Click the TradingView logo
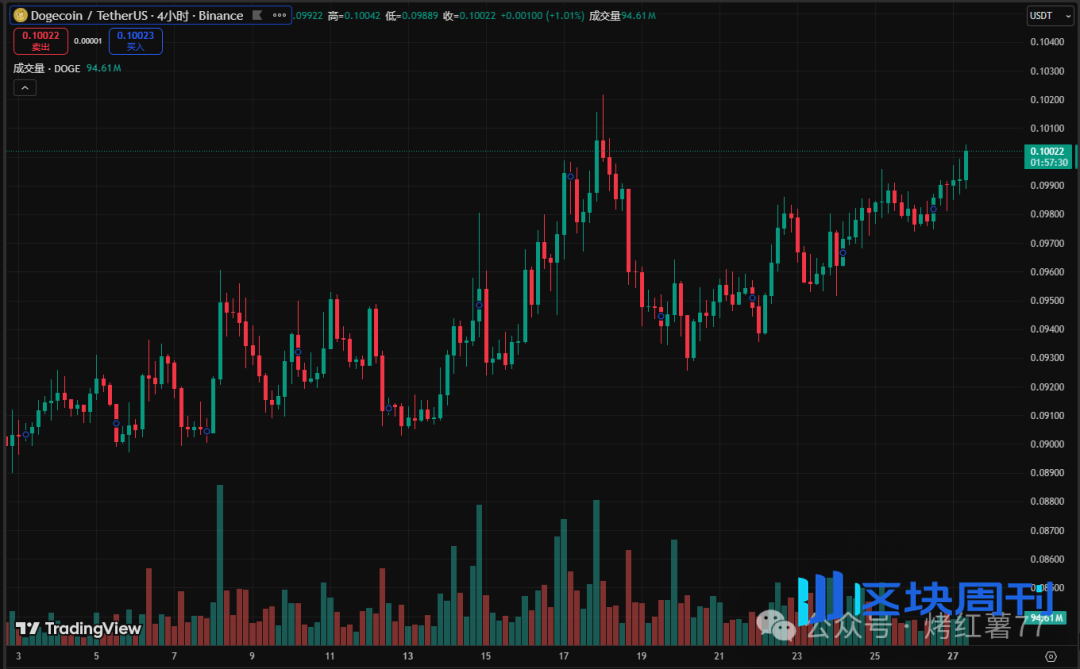This screenshot has height=669, width=1080. (78, 628)
